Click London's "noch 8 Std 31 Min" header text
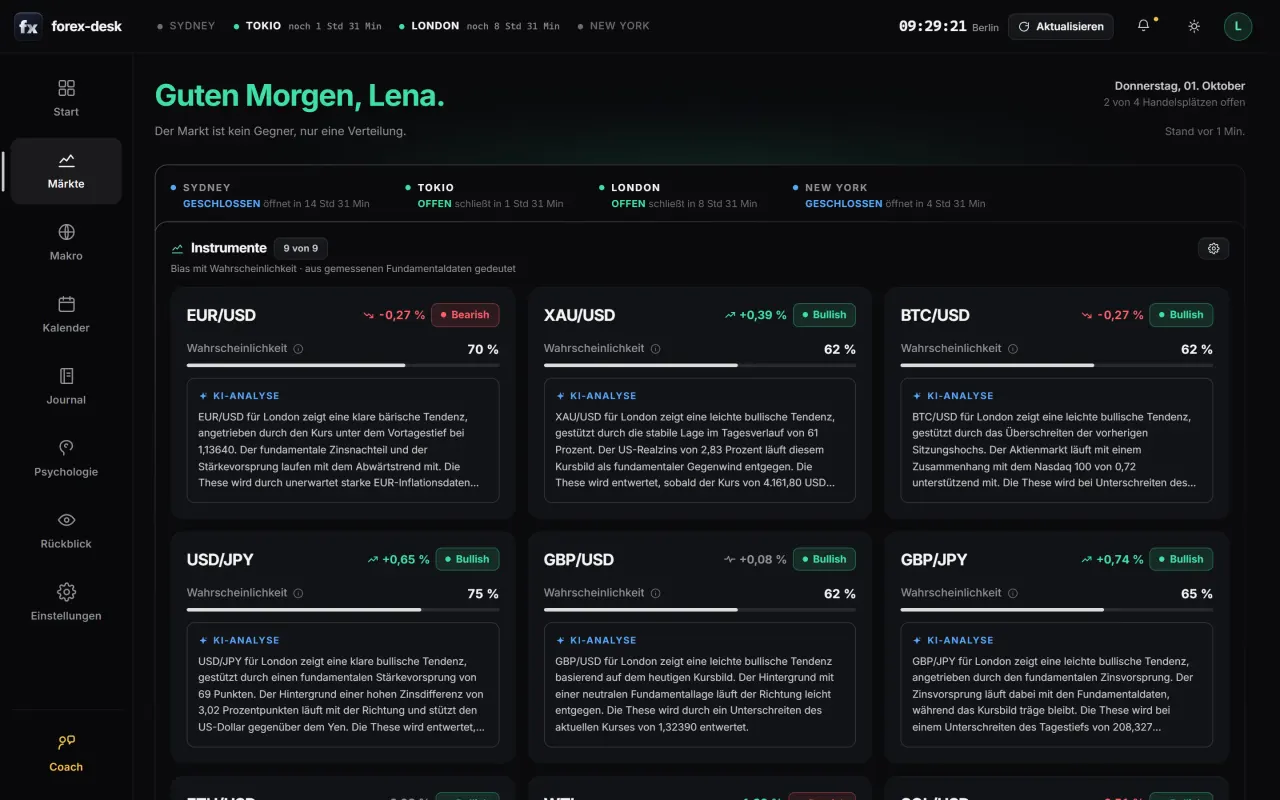Screen dimensions: 1280x800 (513, 27)
